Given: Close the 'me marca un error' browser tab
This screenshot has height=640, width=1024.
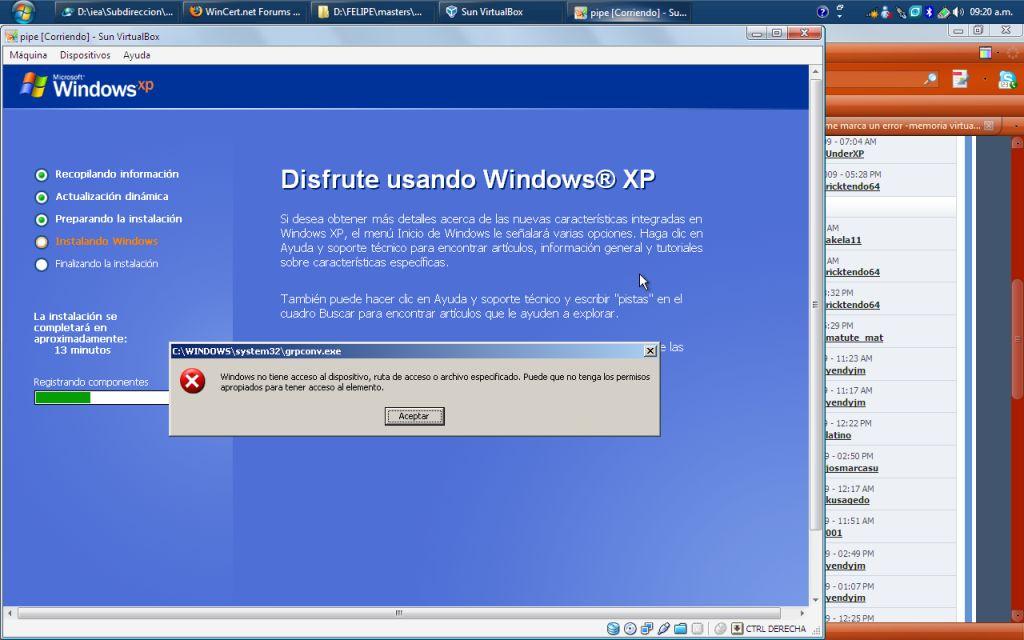Looking at the screenshot, I should point(989,125).
